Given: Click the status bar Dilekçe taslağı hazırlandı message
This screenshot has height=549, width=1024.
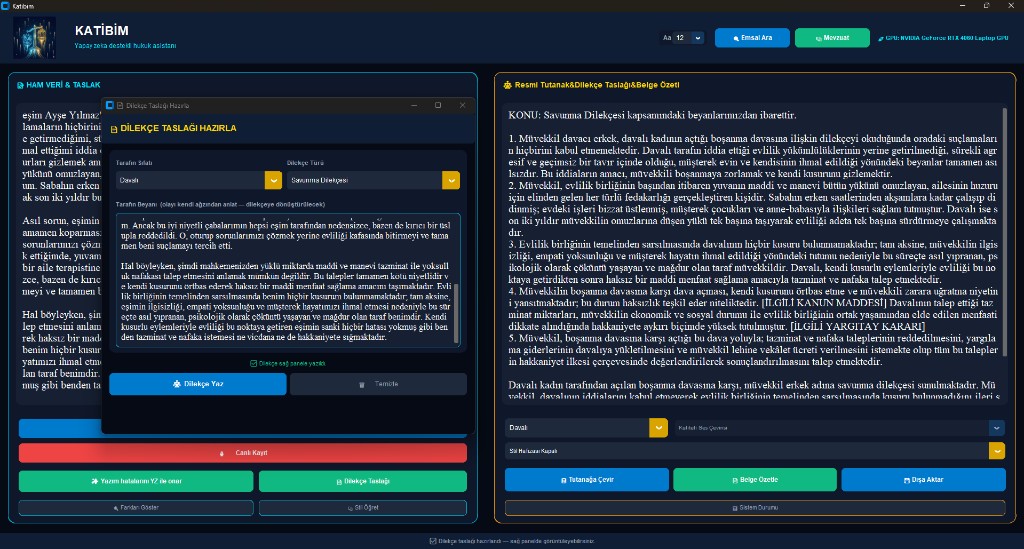Looking at the screenshot, I should tap(516, 541).
